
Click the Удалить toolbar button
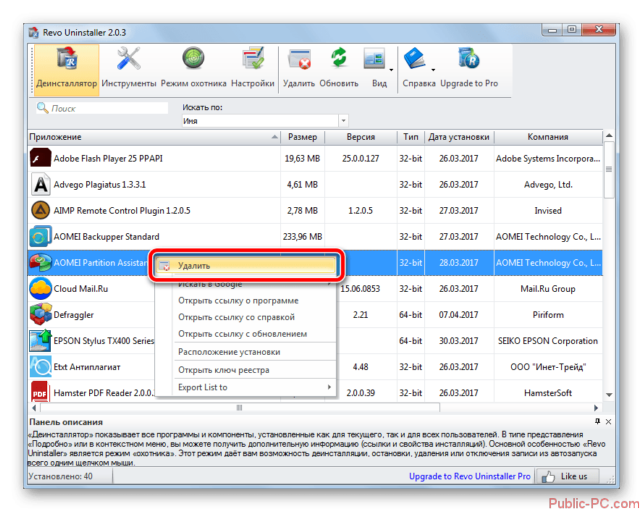299,70
